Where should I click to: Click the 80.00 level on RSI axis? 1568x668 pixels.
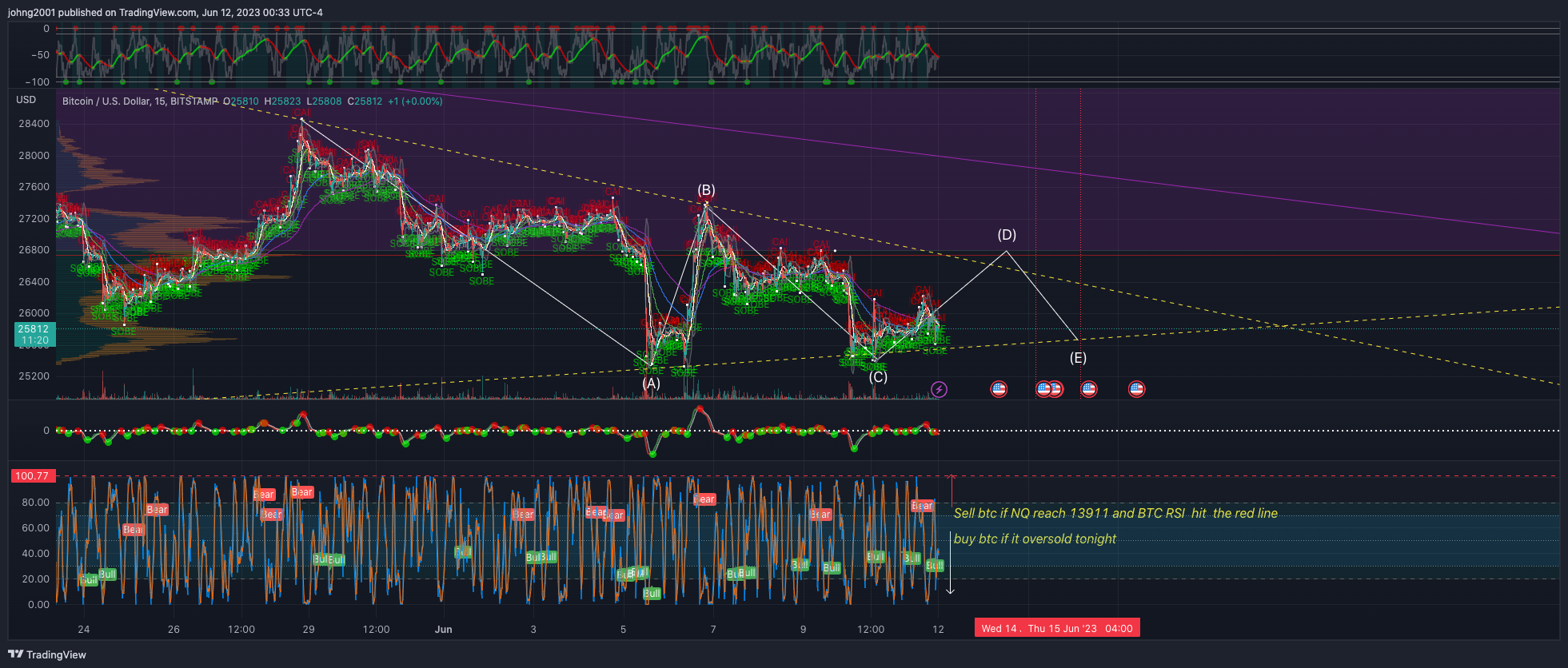pyautogui.click(x=35, y=503)
